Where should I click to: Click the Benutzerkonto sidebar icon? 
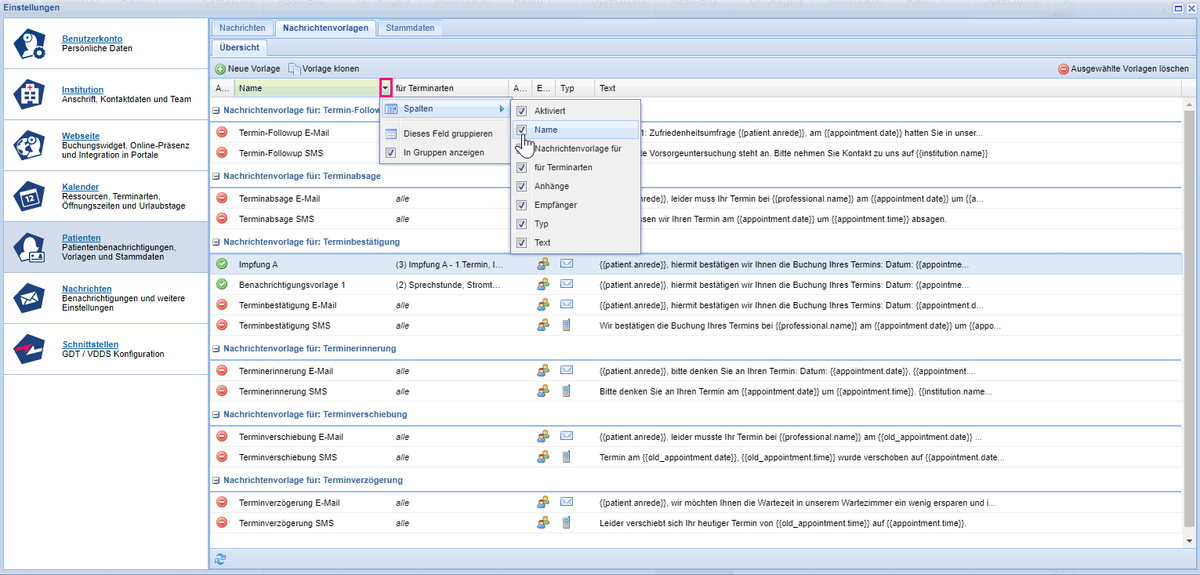[30, 45]
